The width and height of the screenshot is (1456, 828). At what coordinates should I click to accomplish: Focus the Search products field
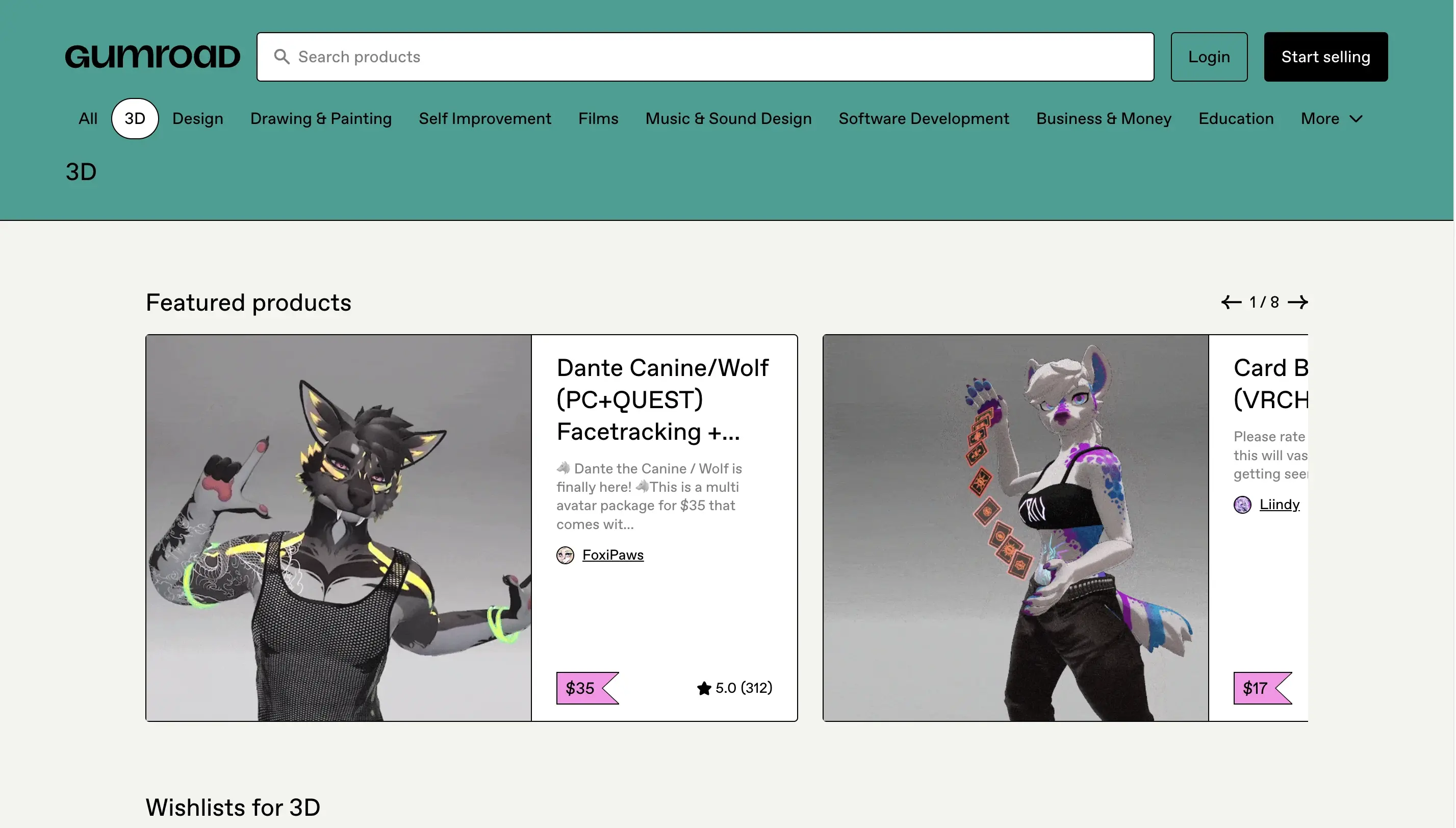(x=705, y=57)
